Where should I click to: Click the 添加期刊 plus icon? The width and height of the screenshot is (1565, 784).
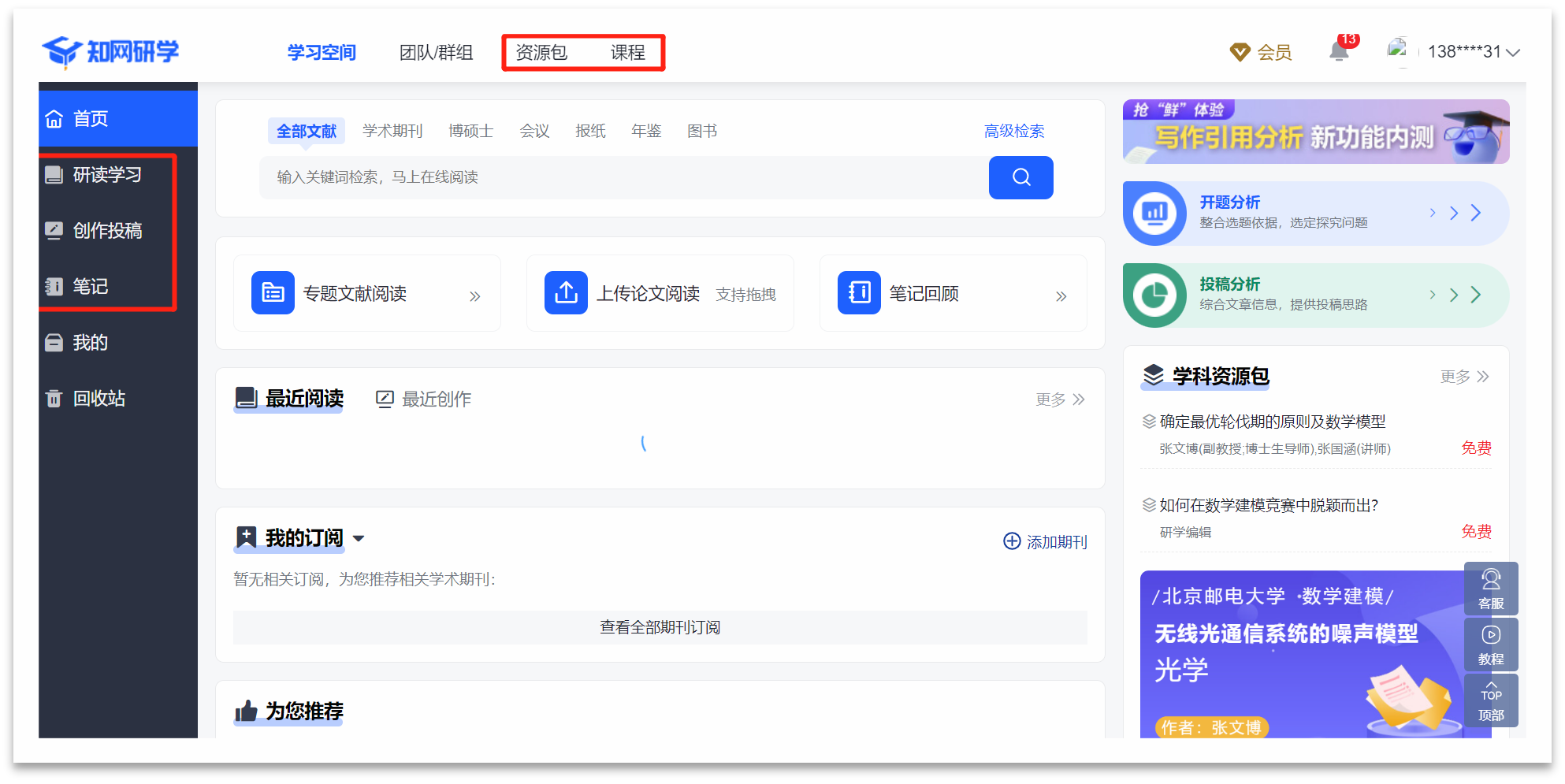(x=1012, y=541)
